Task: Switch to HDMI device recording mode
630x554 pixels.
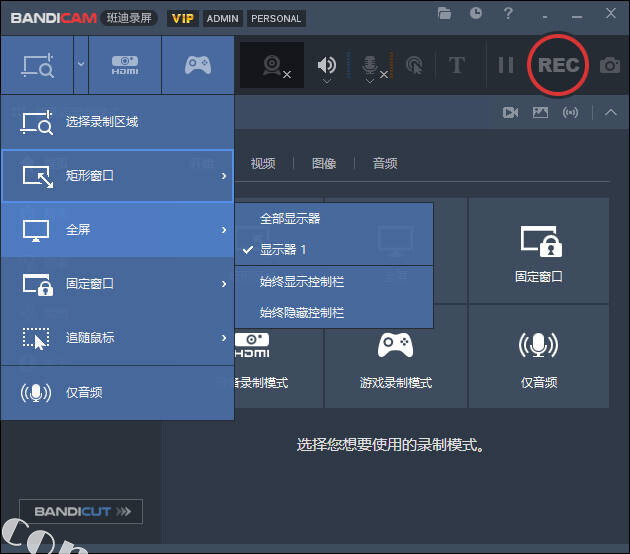Action: 125,65
